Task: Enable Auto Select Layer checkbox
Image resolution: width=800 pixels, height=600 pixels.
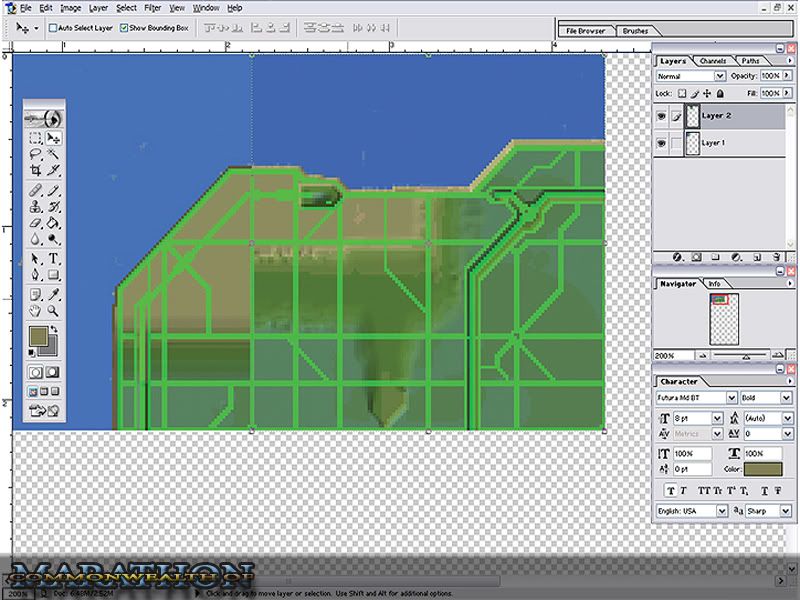Action: (53, 28)
